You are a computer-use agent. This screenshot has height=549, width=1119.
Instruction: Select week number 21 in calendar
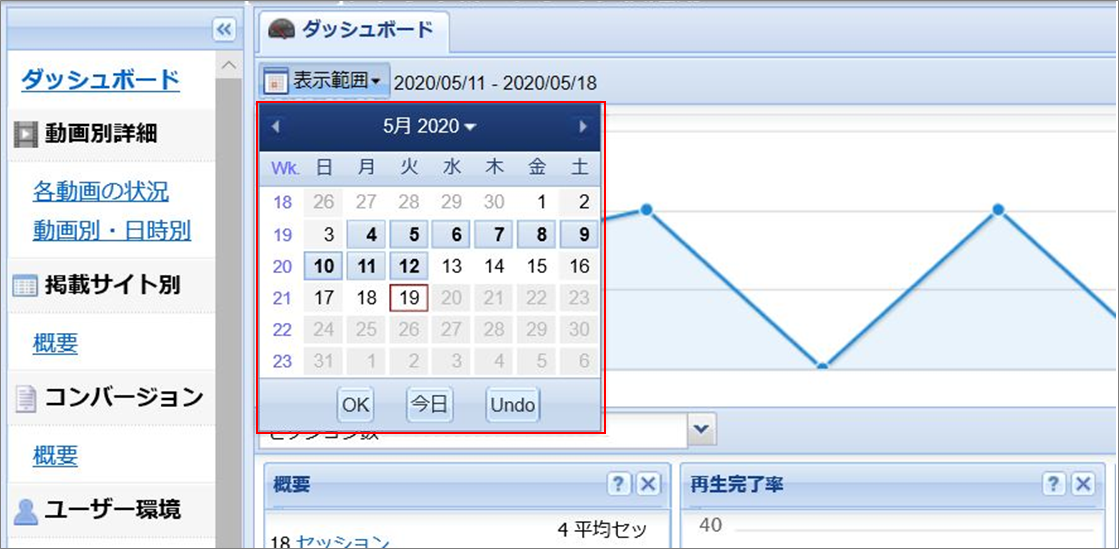pos(283,298)
